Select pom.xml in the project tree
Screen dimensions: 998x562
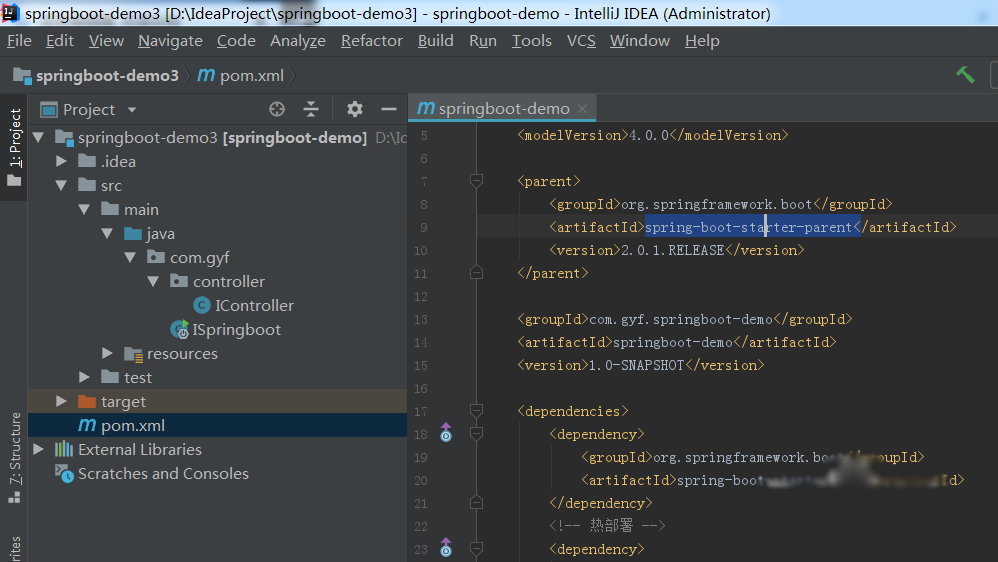click(x=132, y=425)
